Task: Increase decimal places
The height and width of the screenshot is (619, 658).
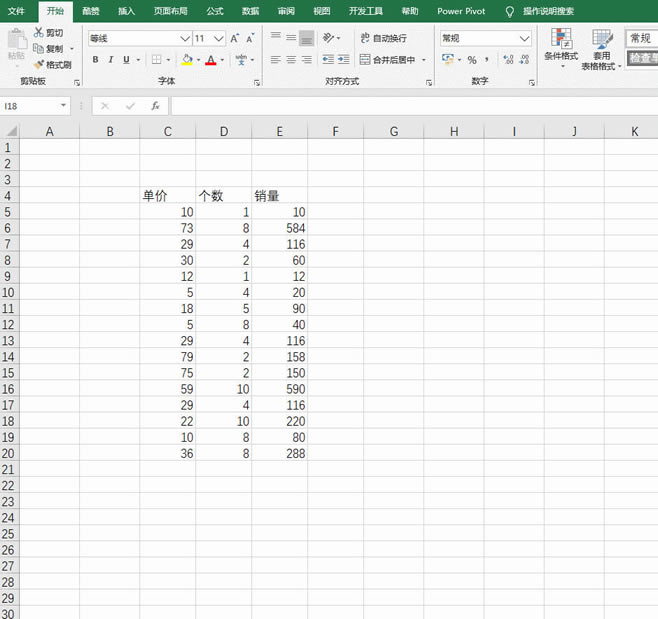Action: click(x=508, y=60)
